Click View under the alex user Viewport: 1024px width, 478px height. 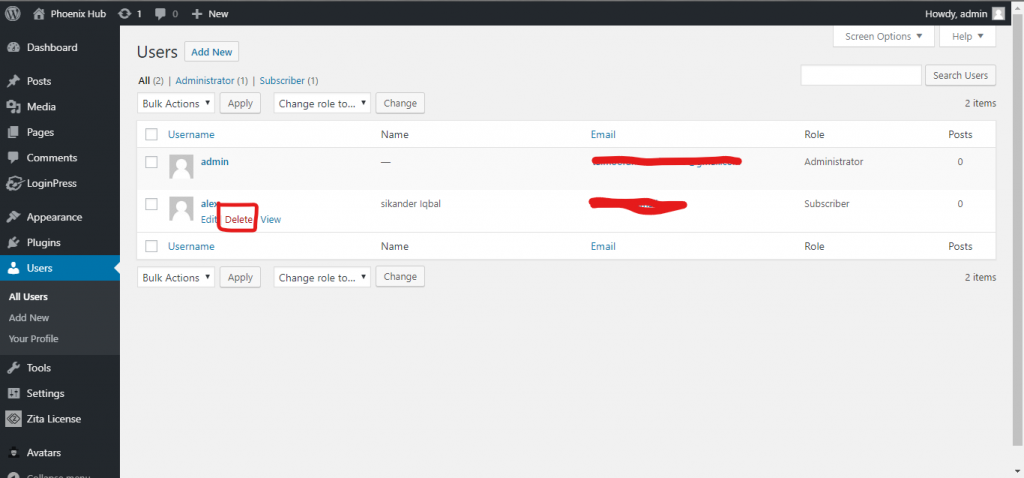coord(270,219)
